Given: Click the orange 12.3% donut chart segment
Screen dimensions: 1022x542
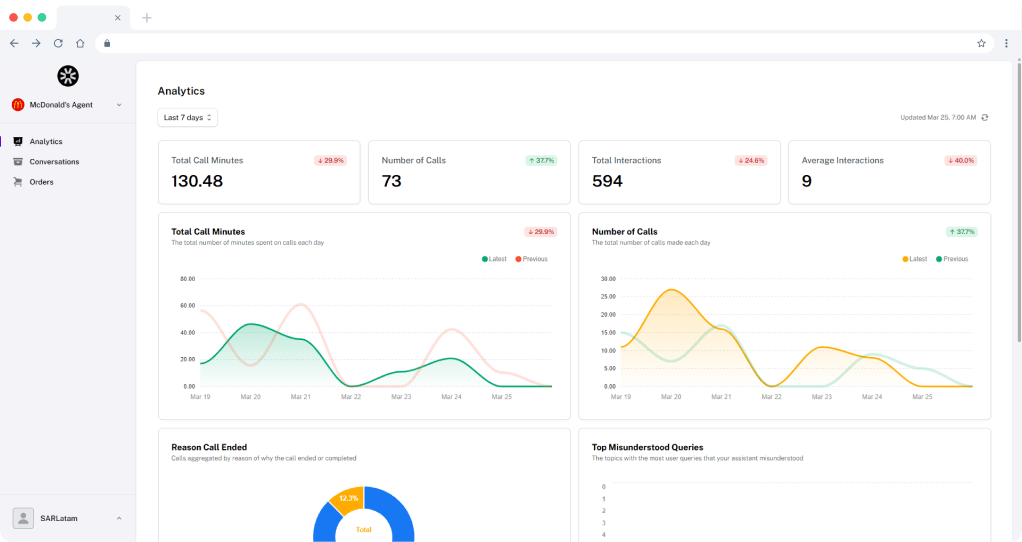Looking at the screenshot, I should coord(347,500).
